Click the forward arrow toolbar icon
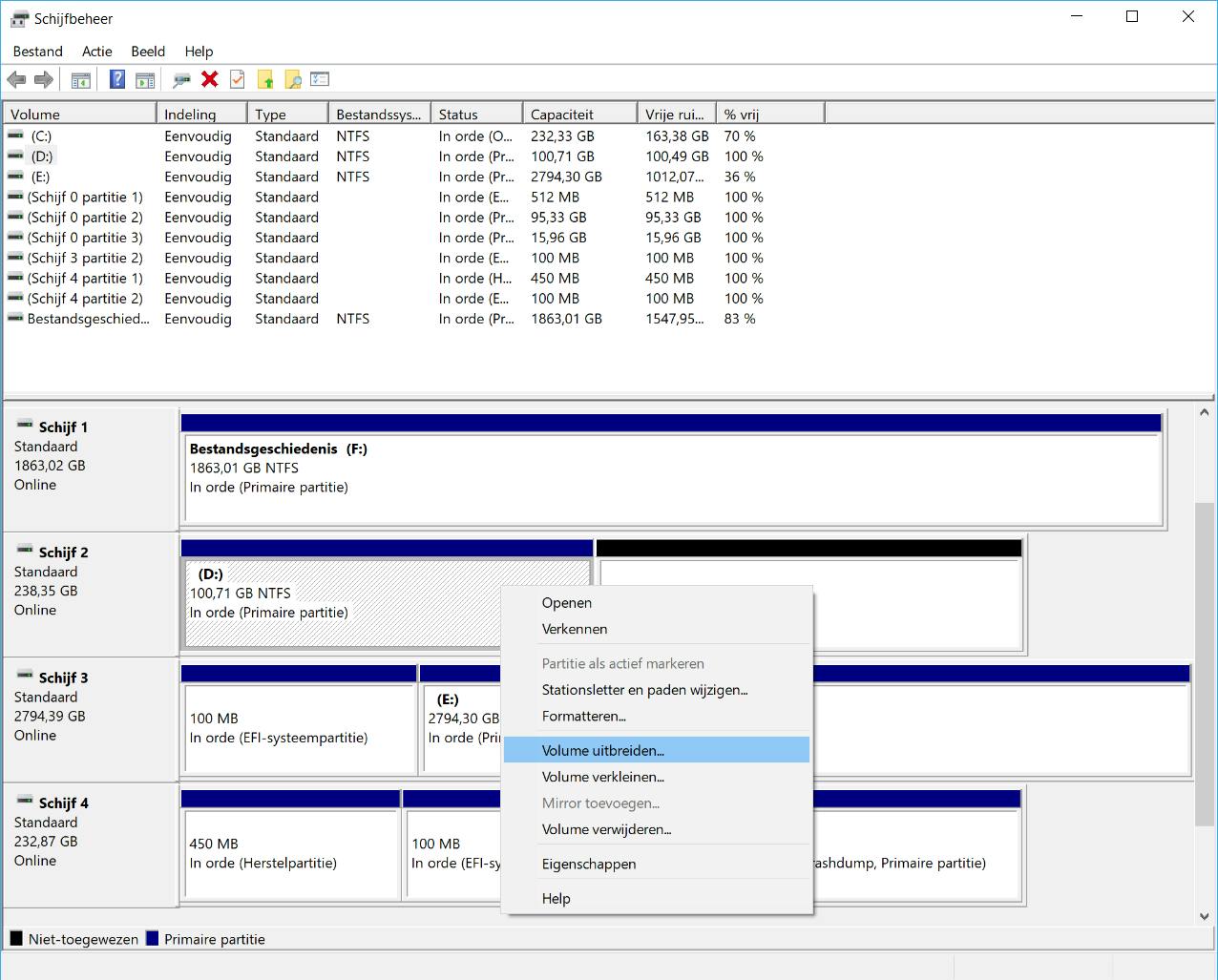Viewport: 1218px width, 980px height. [43, 80]
